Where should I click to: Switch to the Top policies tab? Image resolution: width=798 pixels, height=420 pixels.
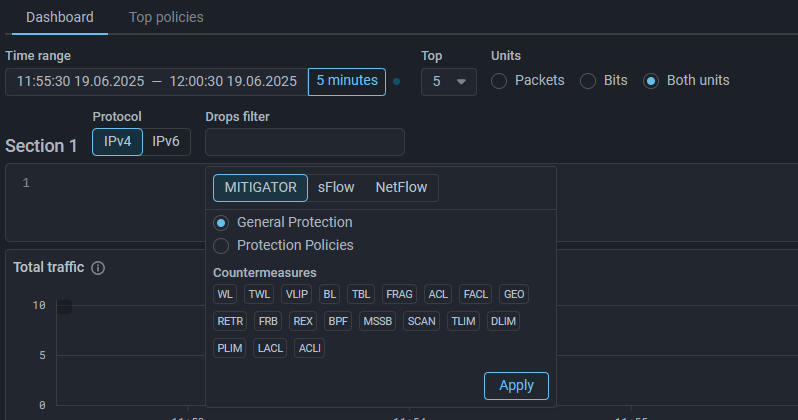pyautogui.click(x=166, y=17)
